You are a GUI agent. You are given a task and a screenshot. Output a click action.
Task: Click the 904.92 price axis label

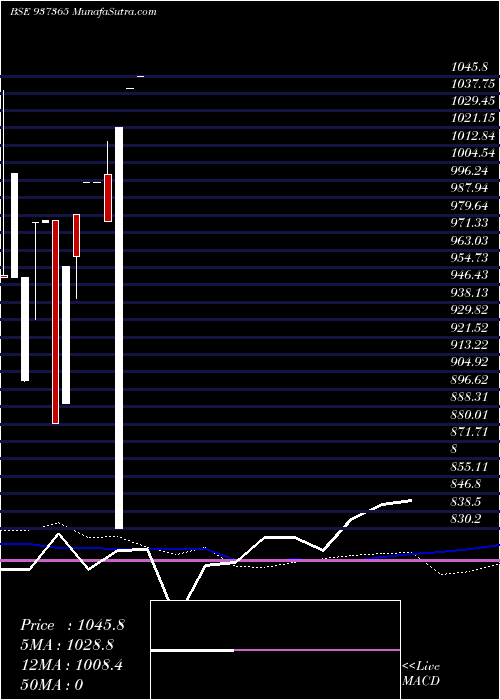470,362
